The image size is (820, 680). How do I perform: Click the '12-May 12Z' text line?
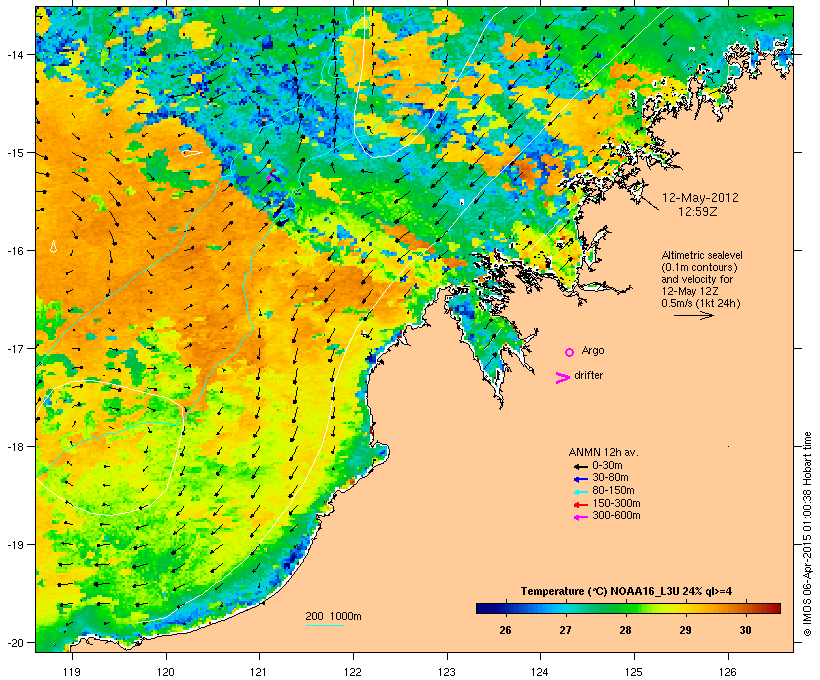click(x=690, y=291)
